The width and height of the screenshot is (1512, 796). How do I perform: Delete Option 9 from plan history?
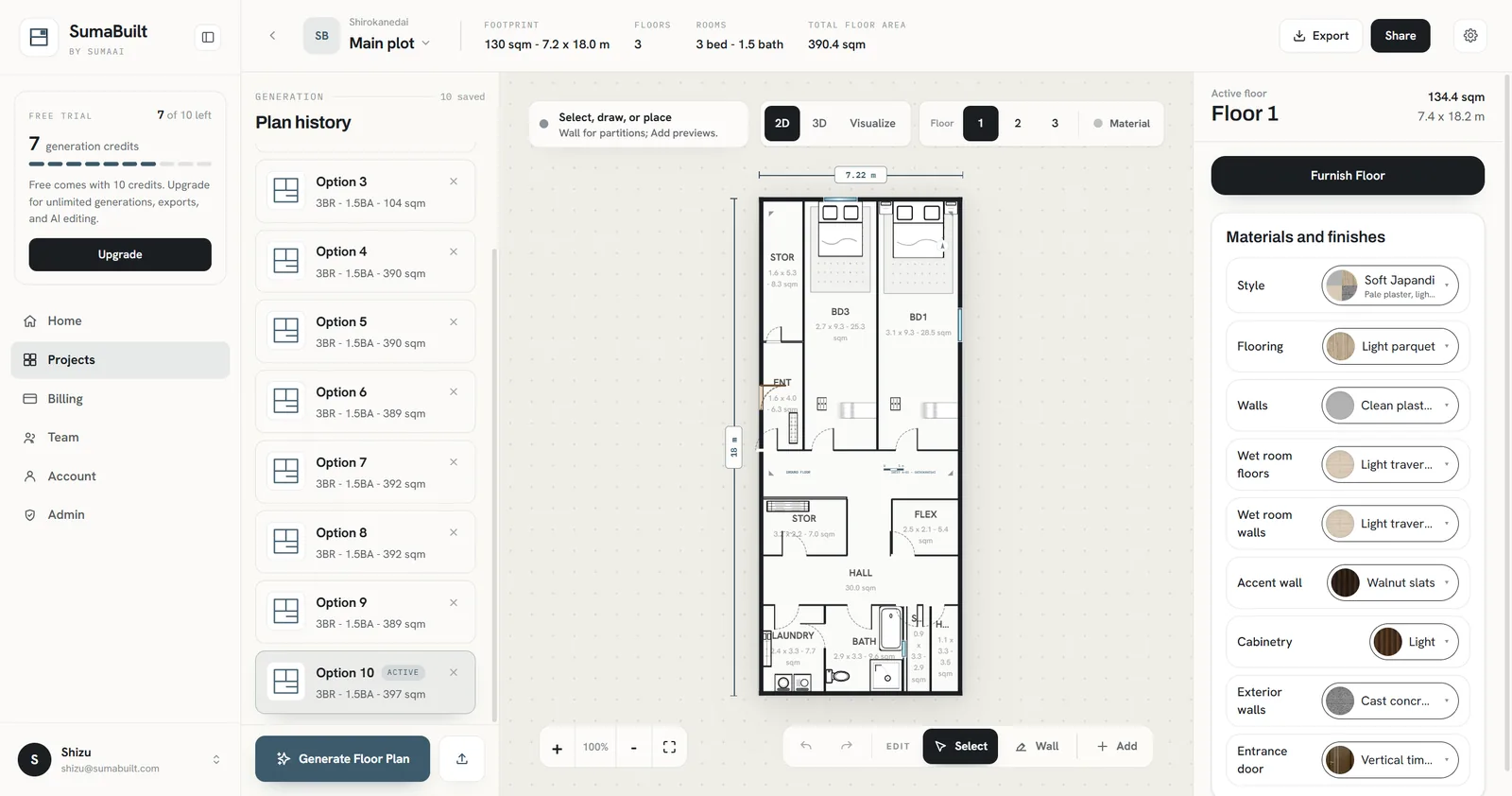coord(454,602)
